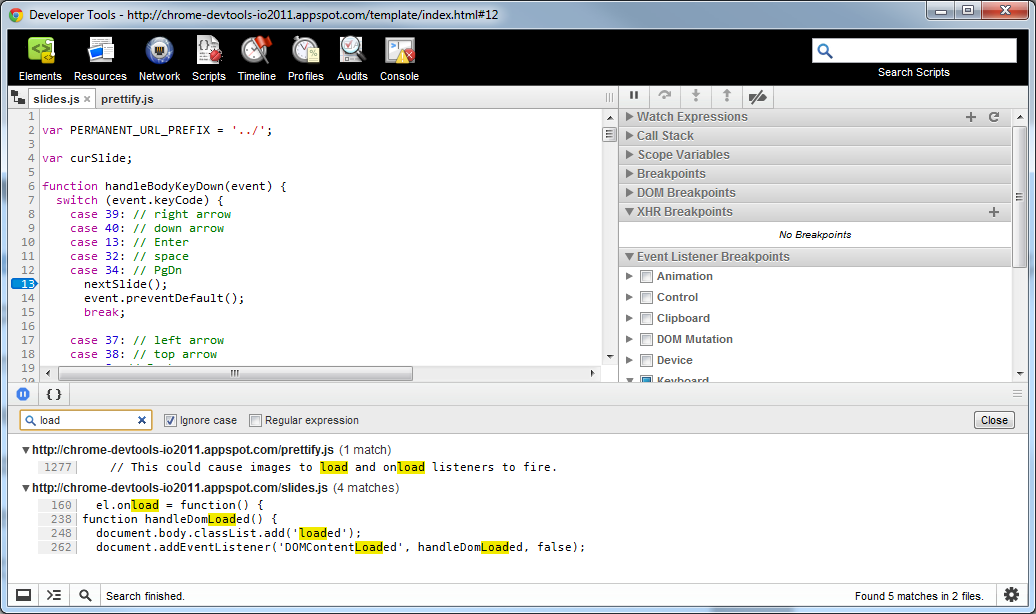This screenshot has height=614, width=1036.
Task: Expand the DOM Mutation event category
Action: tap(629, 339)
